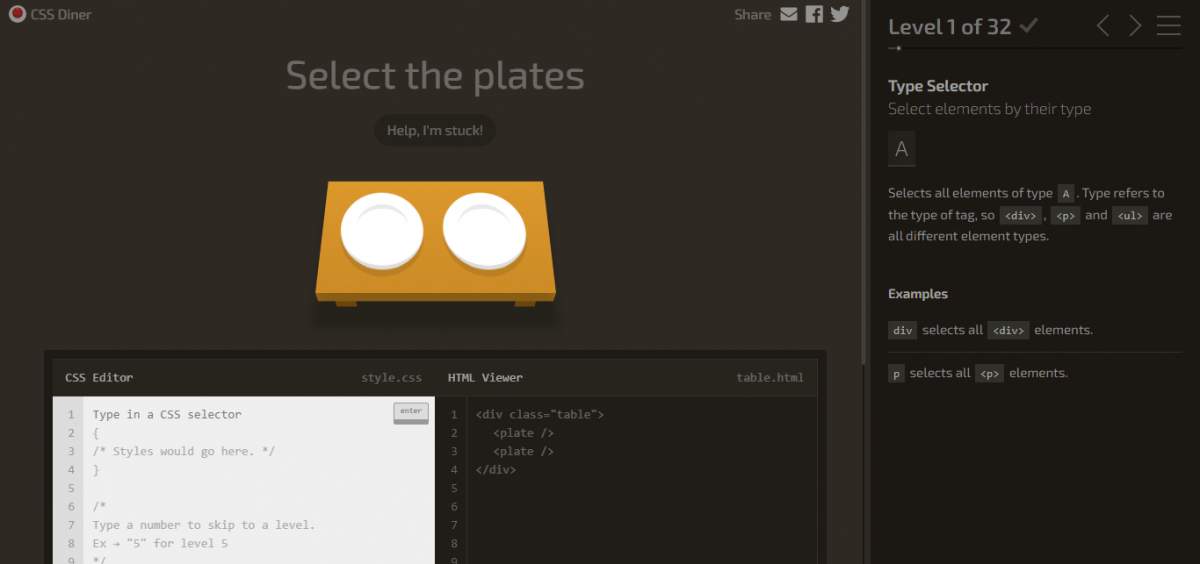Click the level progress bar

click(x=1034, y=48)
